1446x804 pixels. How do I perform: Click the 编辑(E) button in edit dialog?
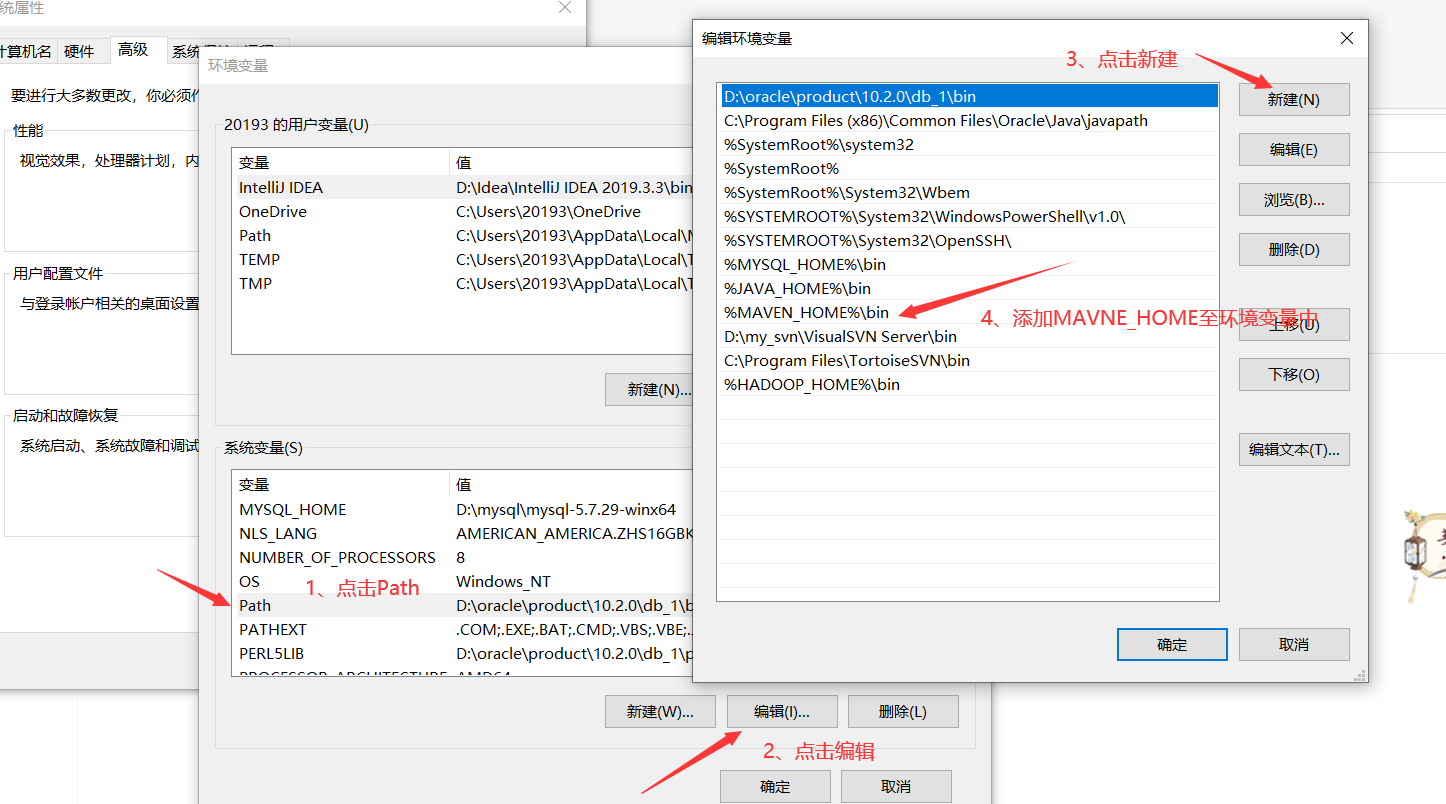pos(1294,150)
